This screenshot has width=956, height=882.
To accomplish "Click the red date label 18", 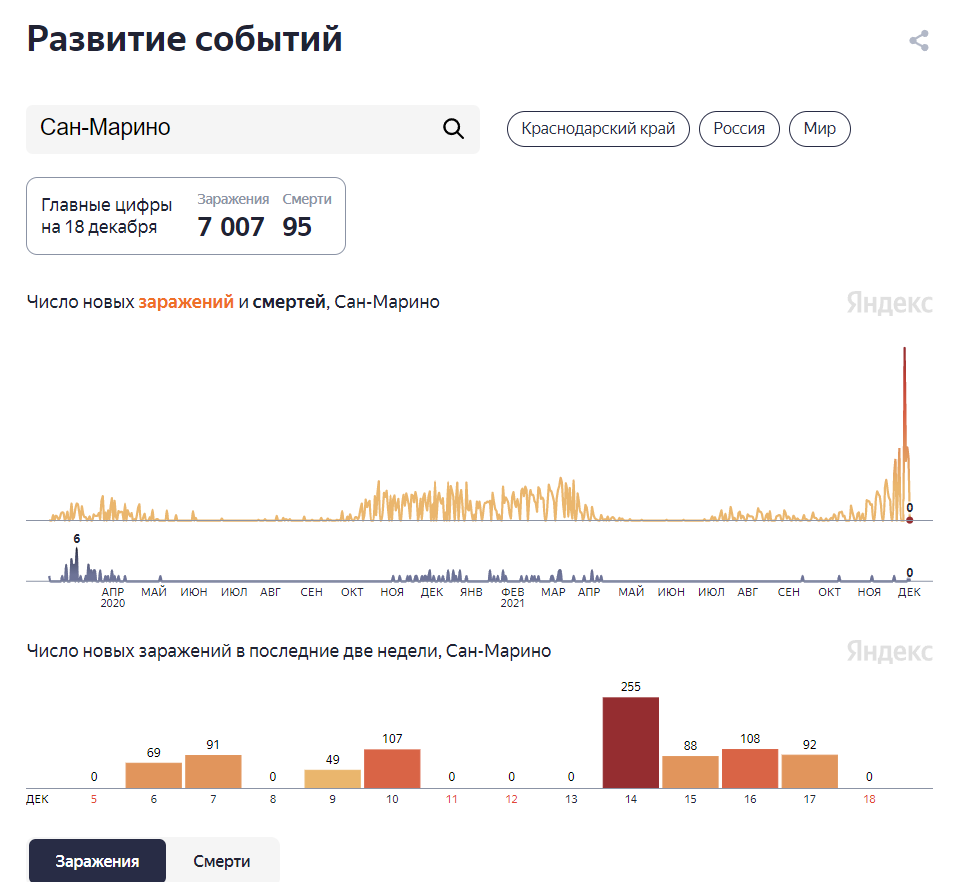I will [x=869, y=799].
